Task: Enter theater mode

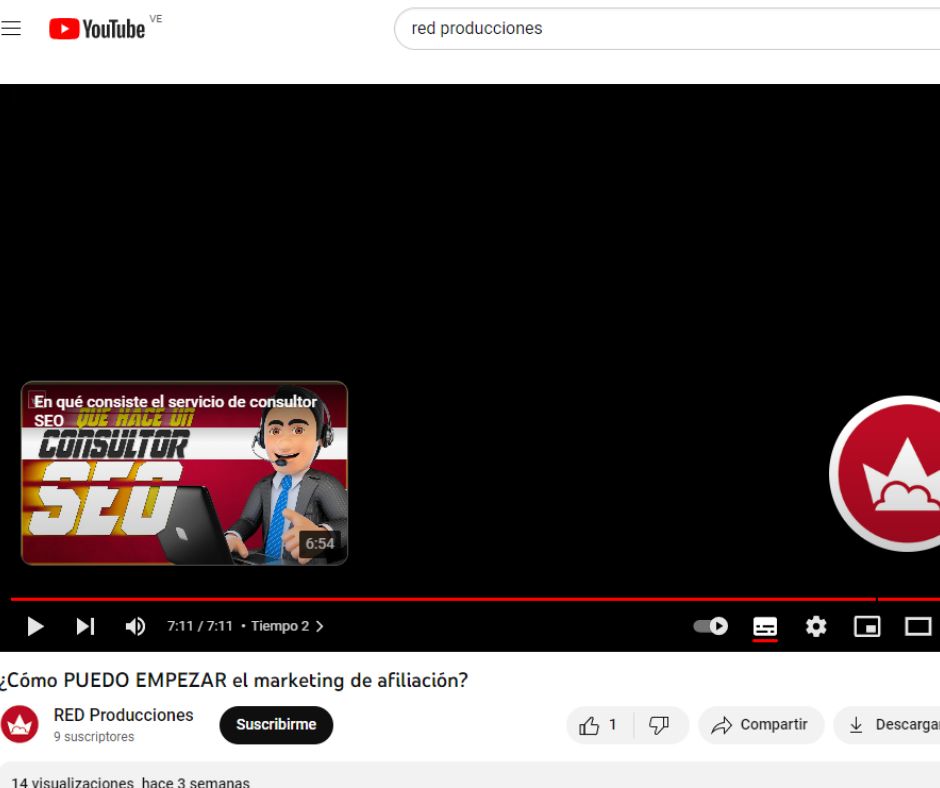Action: coord(917,626)
